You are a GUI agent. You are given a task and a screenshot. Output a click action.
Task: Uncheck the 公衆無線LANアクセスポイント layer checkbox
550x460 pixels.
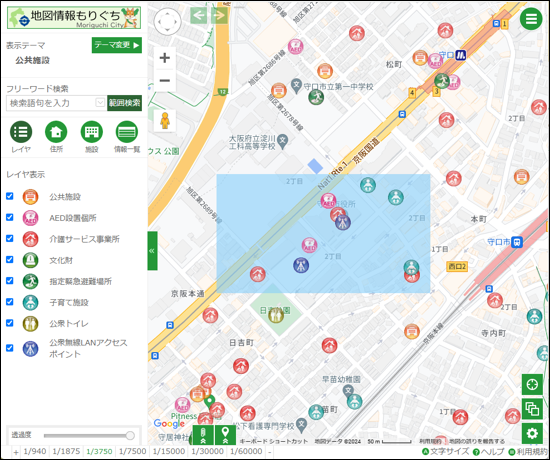click(10, 348)
